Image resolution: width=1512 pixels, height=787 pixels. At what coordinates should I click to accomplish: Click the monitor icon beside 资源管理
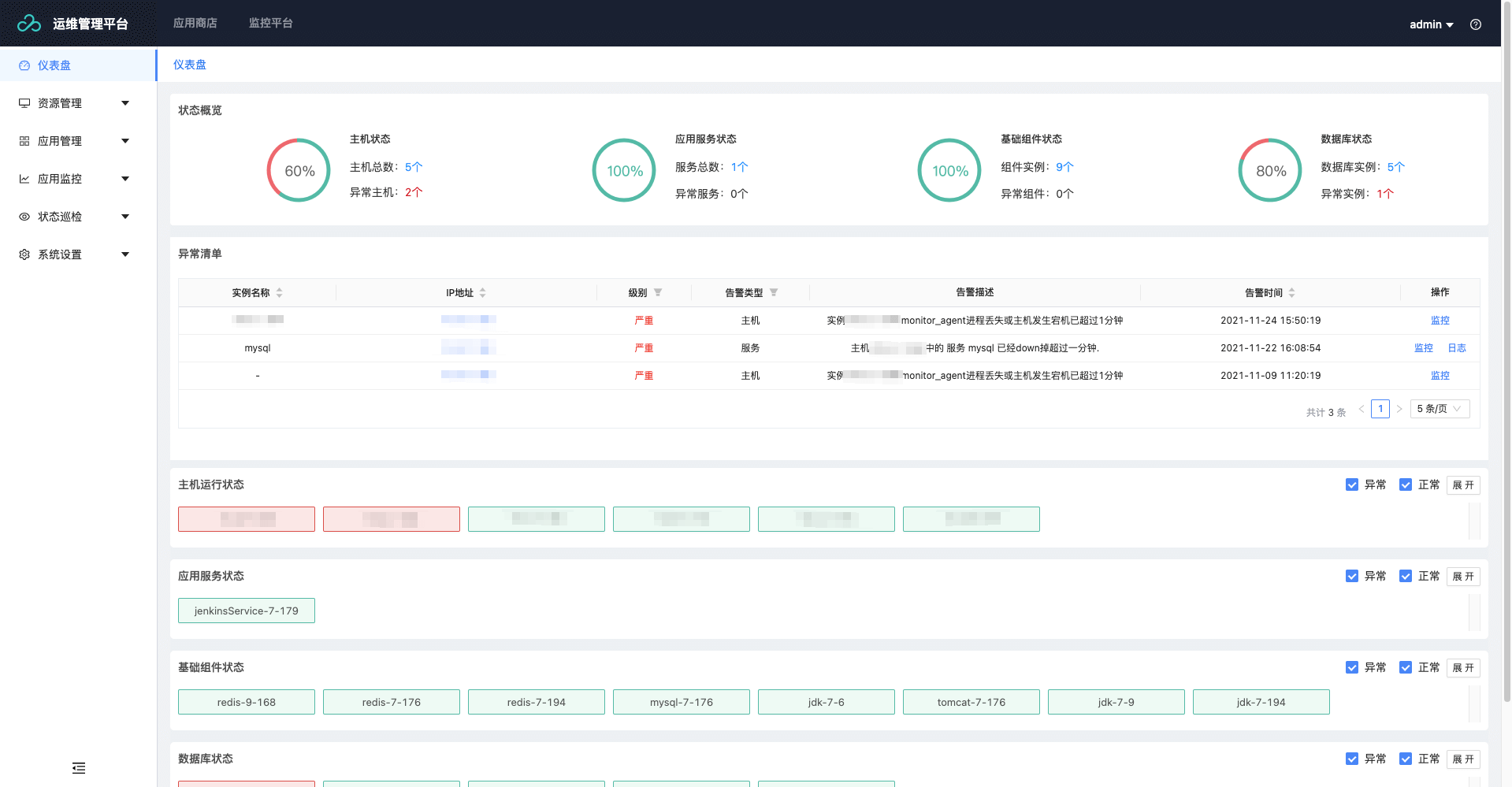pyautogui.click(x=24, y=103)
